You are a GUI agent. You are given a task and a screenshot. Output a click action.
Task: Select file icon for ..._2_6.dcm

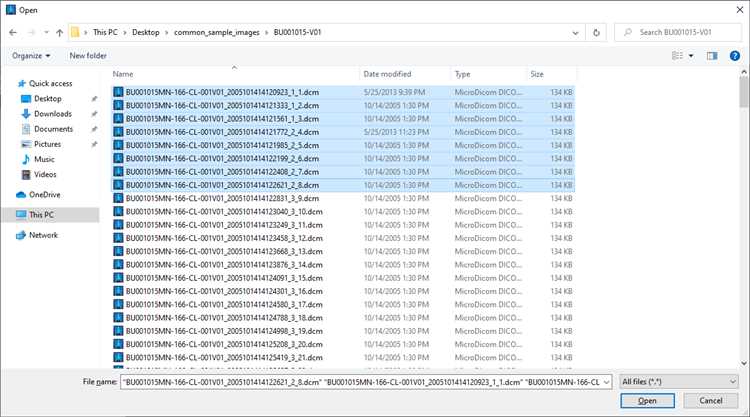pyautogui.click(x=118, y=159)
